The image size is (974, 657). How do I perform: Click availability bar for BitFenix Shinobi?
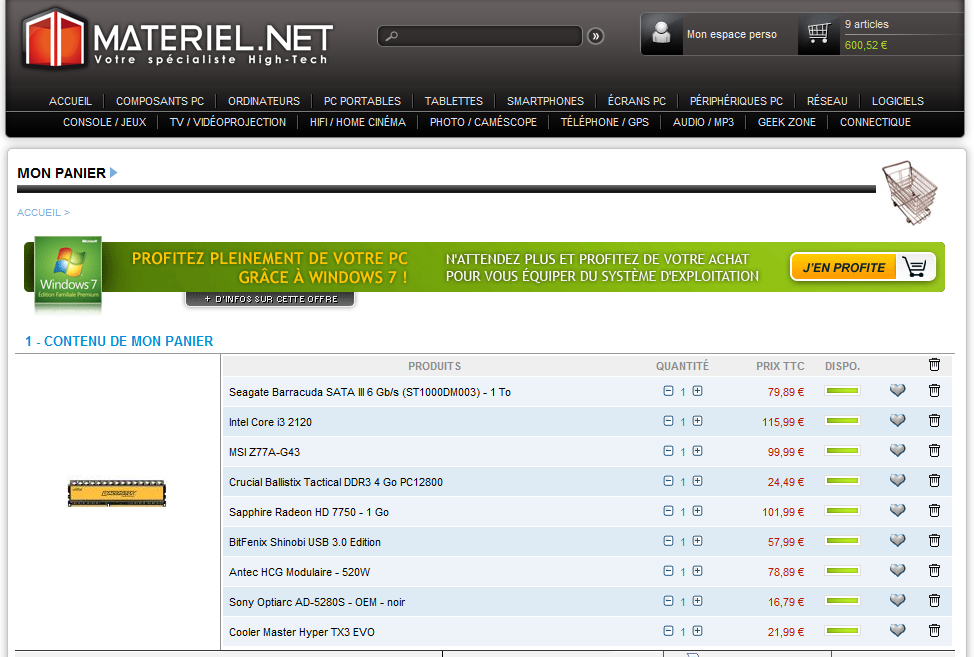pos(842,541)
